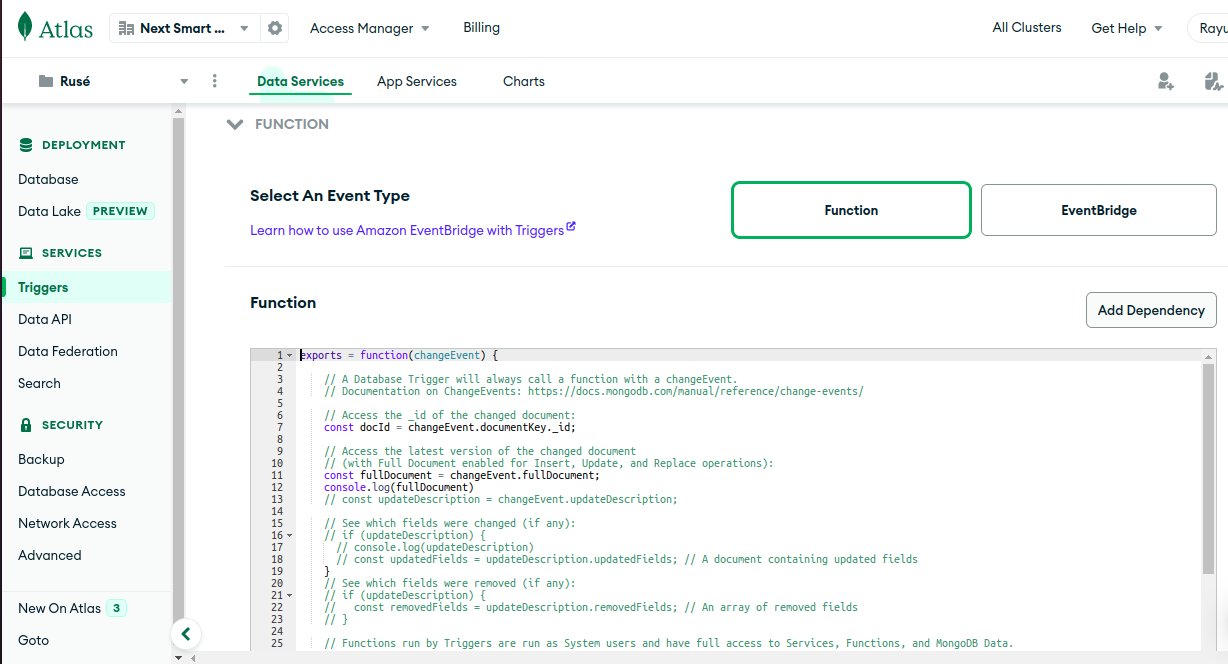Switch to the Charts tab
Screen dimensions: 1228x664
523,81
